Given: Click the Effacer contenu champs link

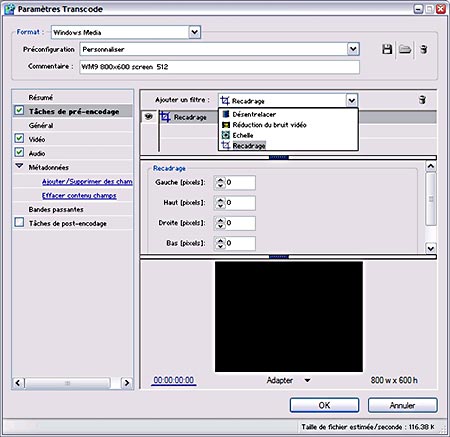Looking at the screenshot, I should click(x=79, y=196).
